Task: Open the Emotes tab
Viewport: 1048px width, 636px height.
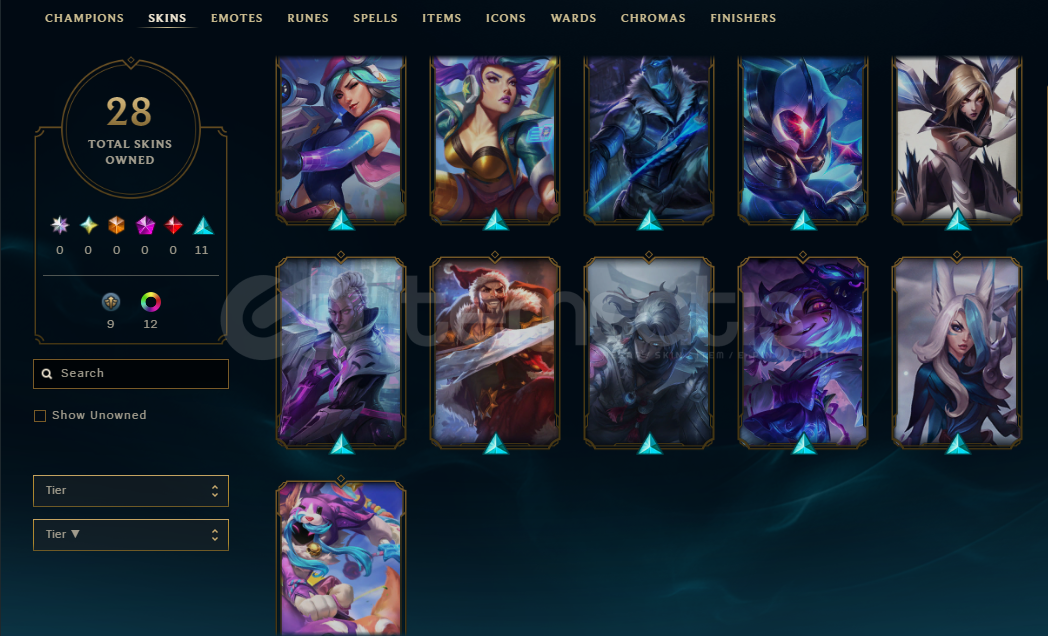Action: tap(237, 18)
